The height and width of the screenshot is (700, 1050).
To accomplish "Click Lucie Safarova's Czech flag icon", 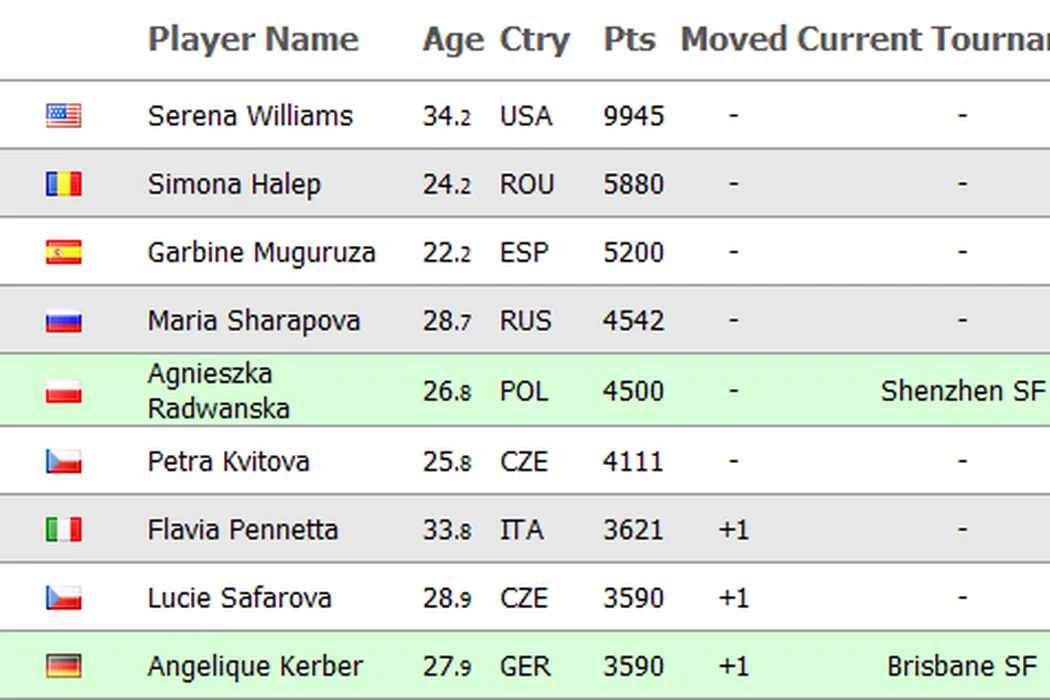I will point(63,598).
